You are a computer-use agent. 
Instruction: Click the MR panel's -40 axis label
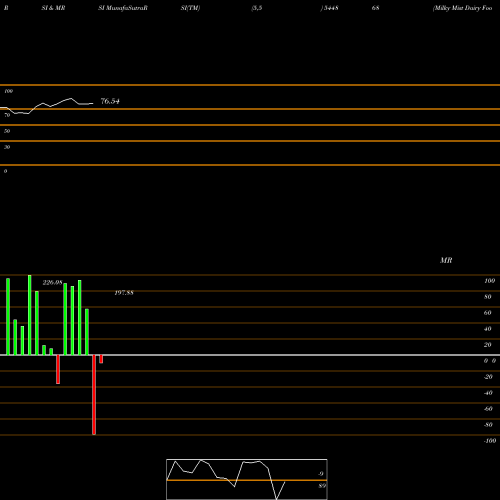click(x=488, y=393)
